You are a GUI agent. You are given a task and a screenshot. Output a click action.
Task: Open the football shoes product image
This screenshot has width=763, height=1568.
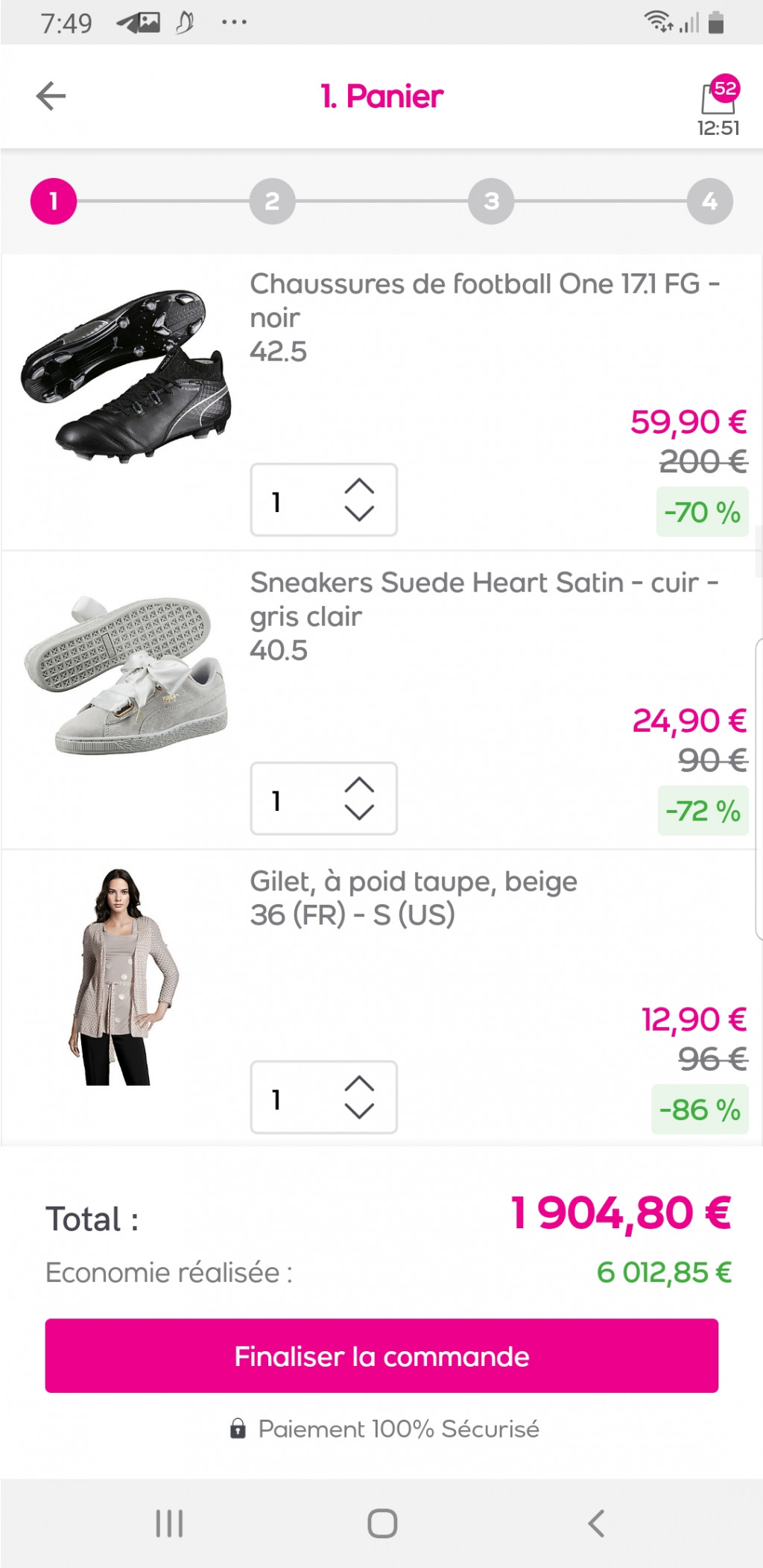[x=125, y=376]
